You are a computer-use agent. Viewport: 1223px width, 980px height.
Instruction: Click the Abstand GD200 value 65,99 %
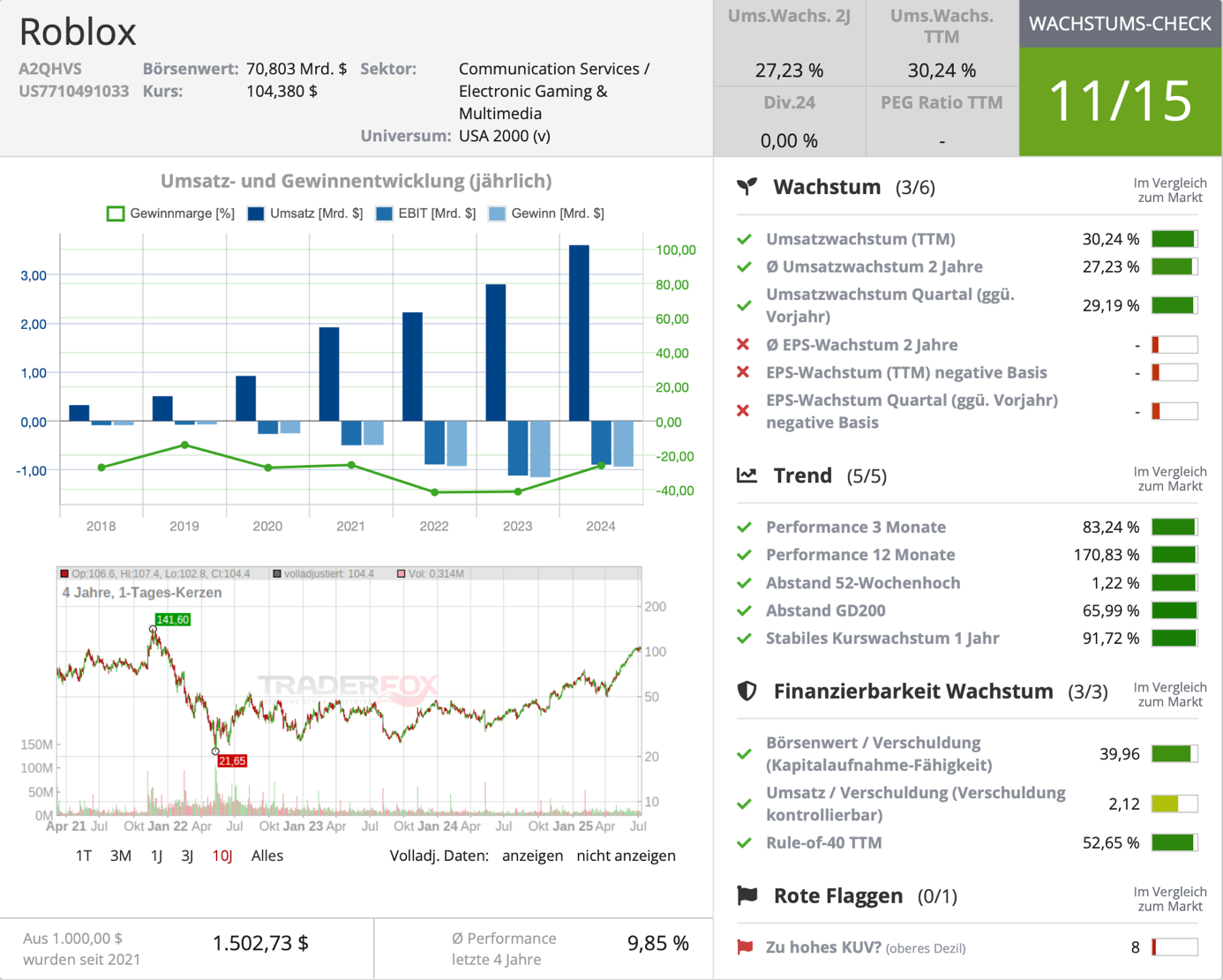1111,610
